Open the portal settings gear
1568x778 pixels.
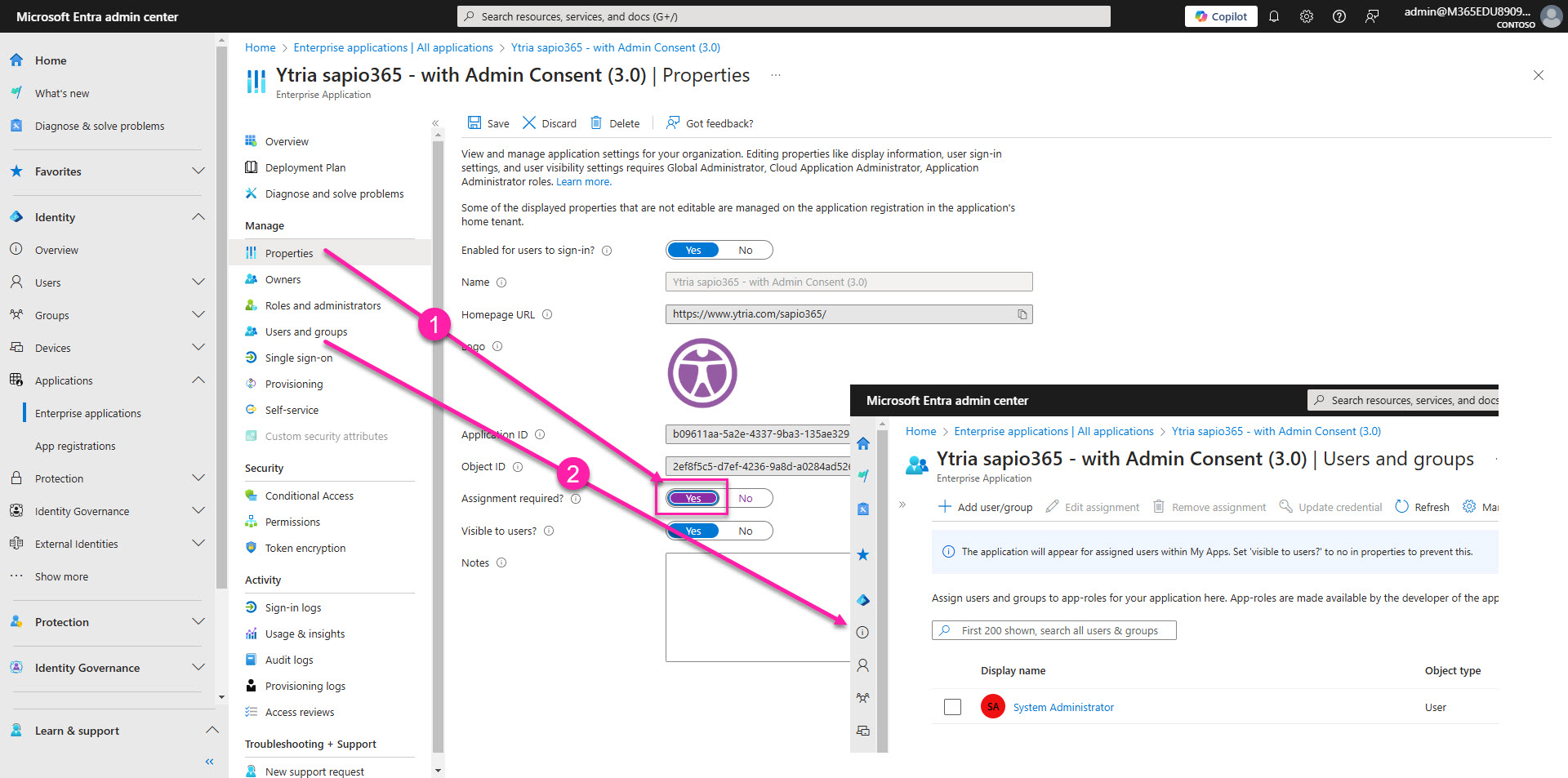coord(1307,16)
